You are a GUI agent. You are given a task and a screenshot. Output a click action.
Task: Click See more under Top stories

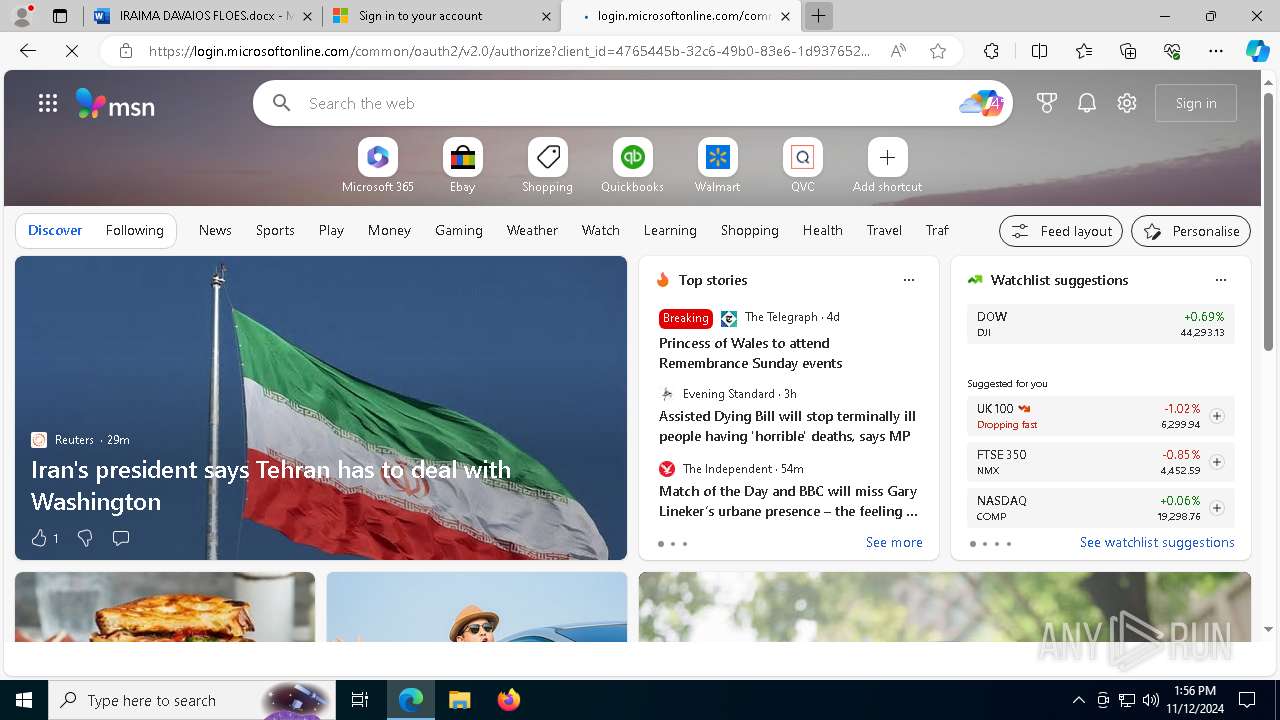point(894,542)
